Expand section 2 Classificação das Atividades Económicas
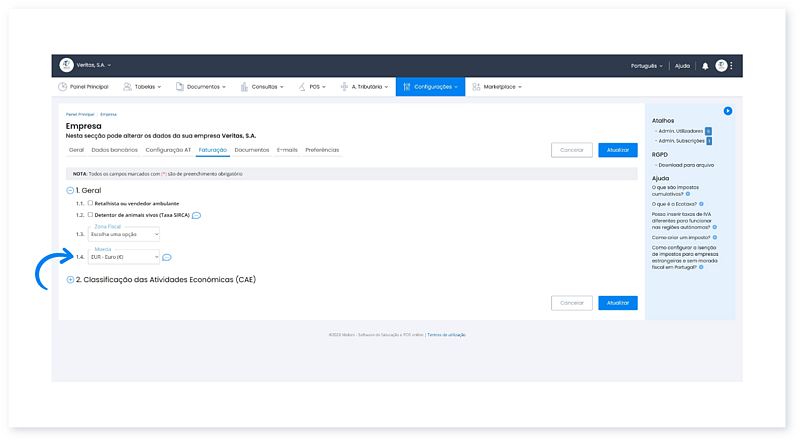 coord(70,280)
